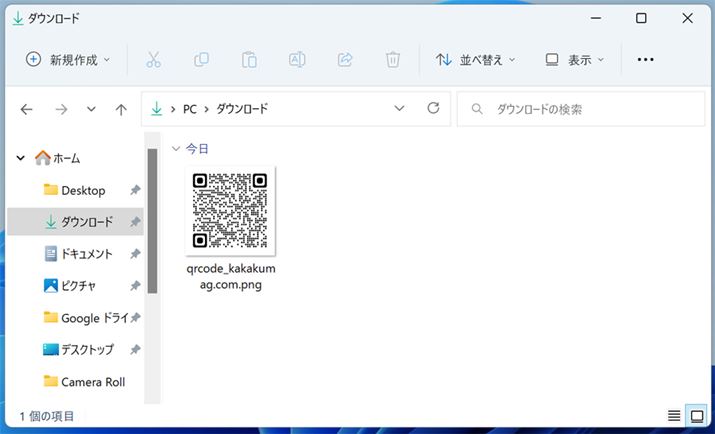Viewport: 715px width, 434px height.
Task: Click the navigation pane scrollbar
Action: [x=152, y=220]
